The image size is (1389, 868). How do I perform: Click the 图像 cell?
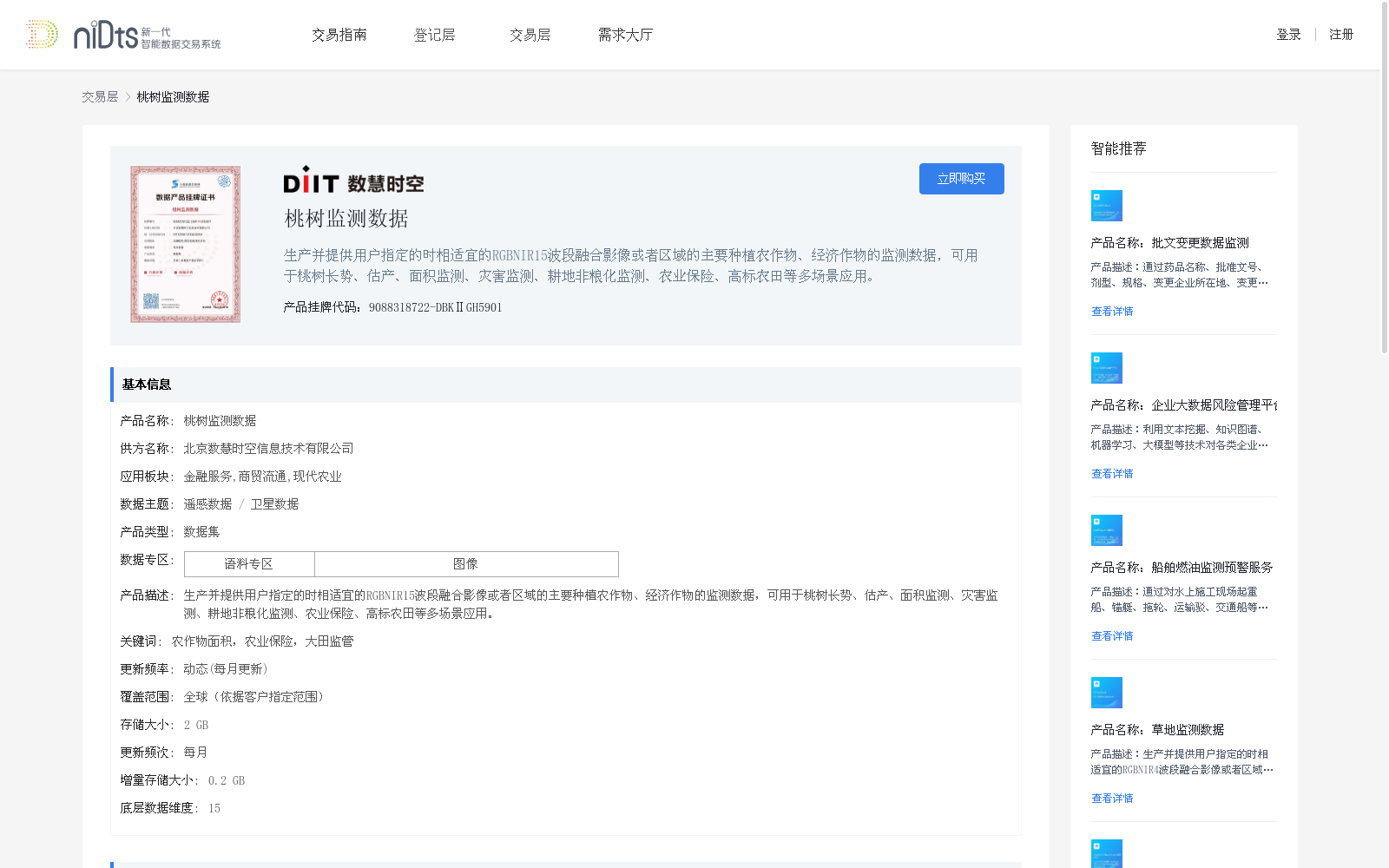[466, 564]
